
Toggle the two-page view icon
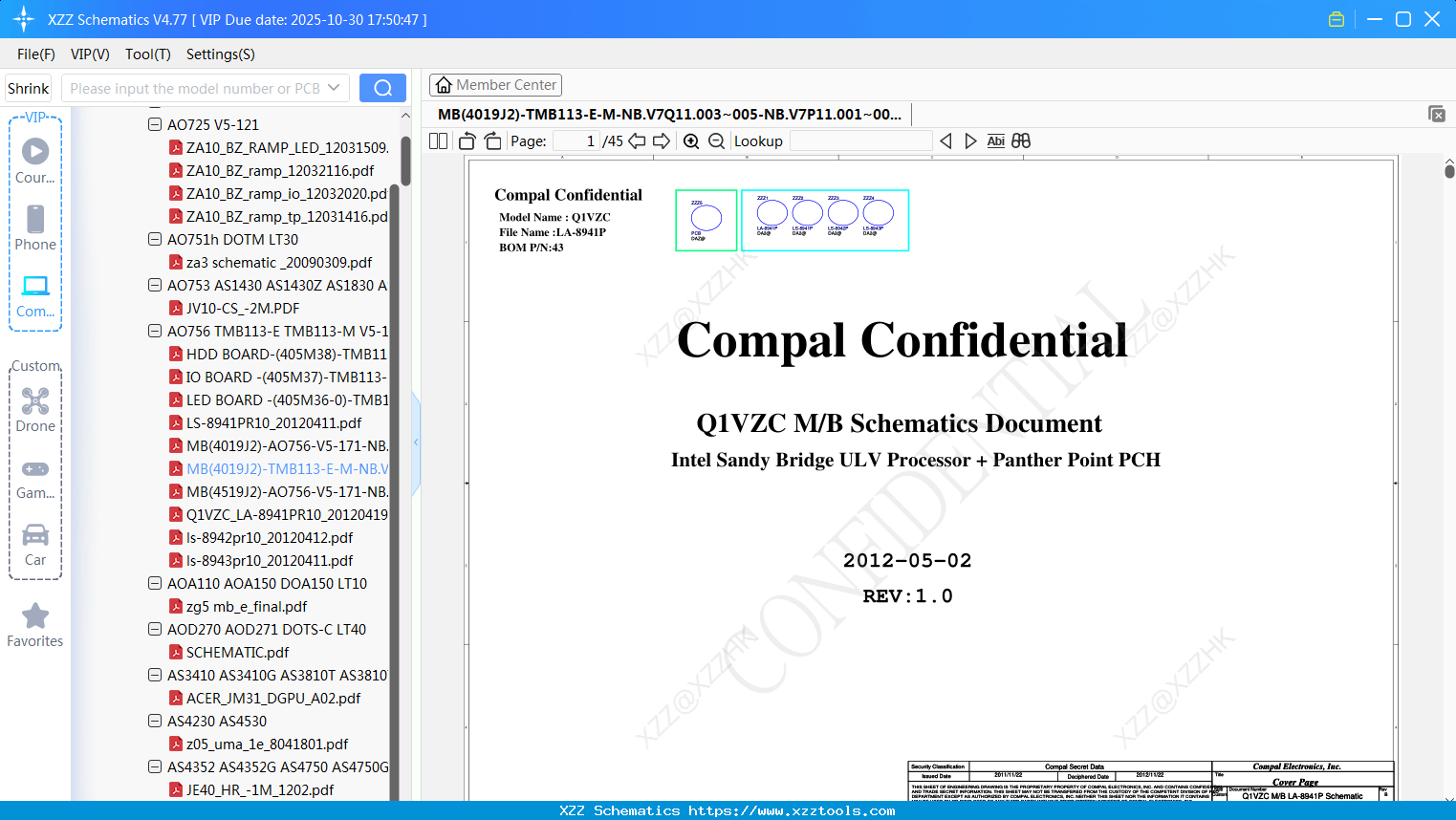(x=438, y=140)
